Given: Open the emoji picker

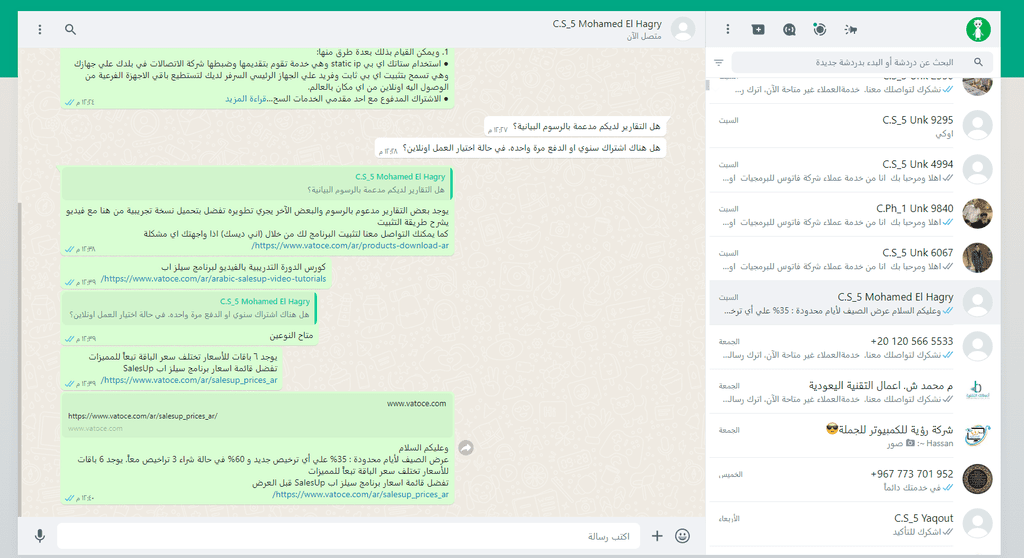Looking at the screenshot, I should 682,536.
